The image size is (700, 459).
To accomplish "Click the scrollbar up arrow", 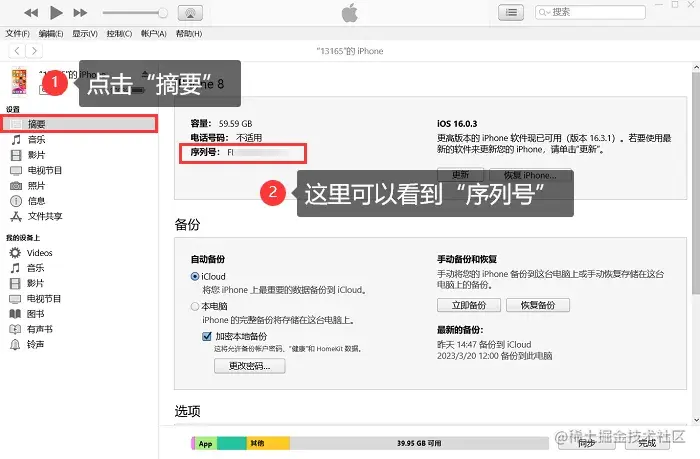I will (x=696, y=67).
